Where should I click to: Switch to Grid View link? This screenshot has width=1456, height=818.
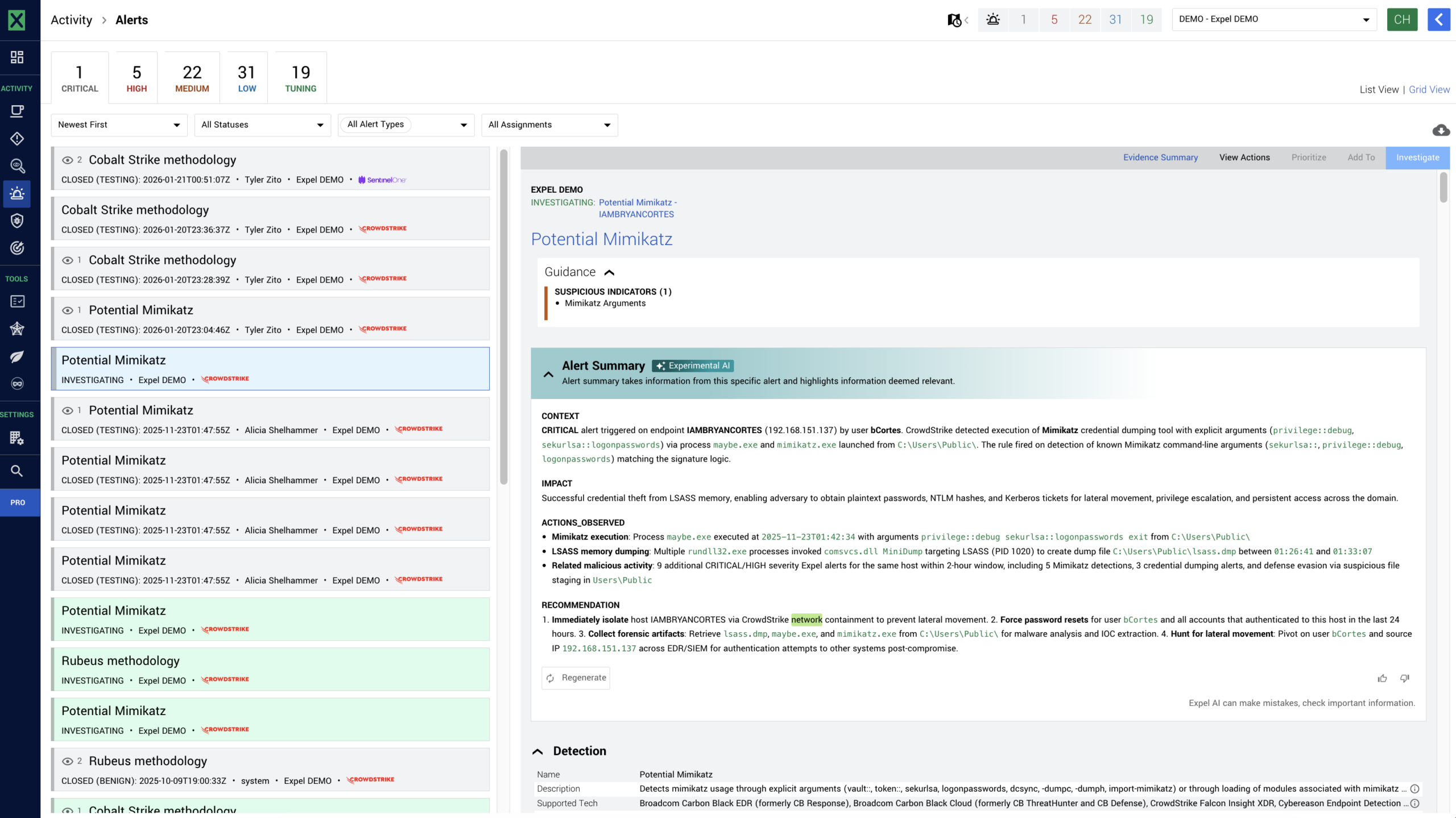pos(1429,89)
